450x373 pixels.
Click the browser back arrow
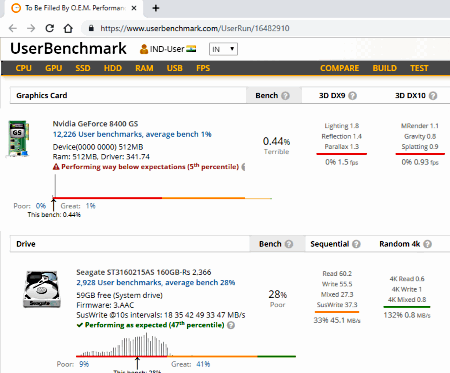click(x=13, y=28)
